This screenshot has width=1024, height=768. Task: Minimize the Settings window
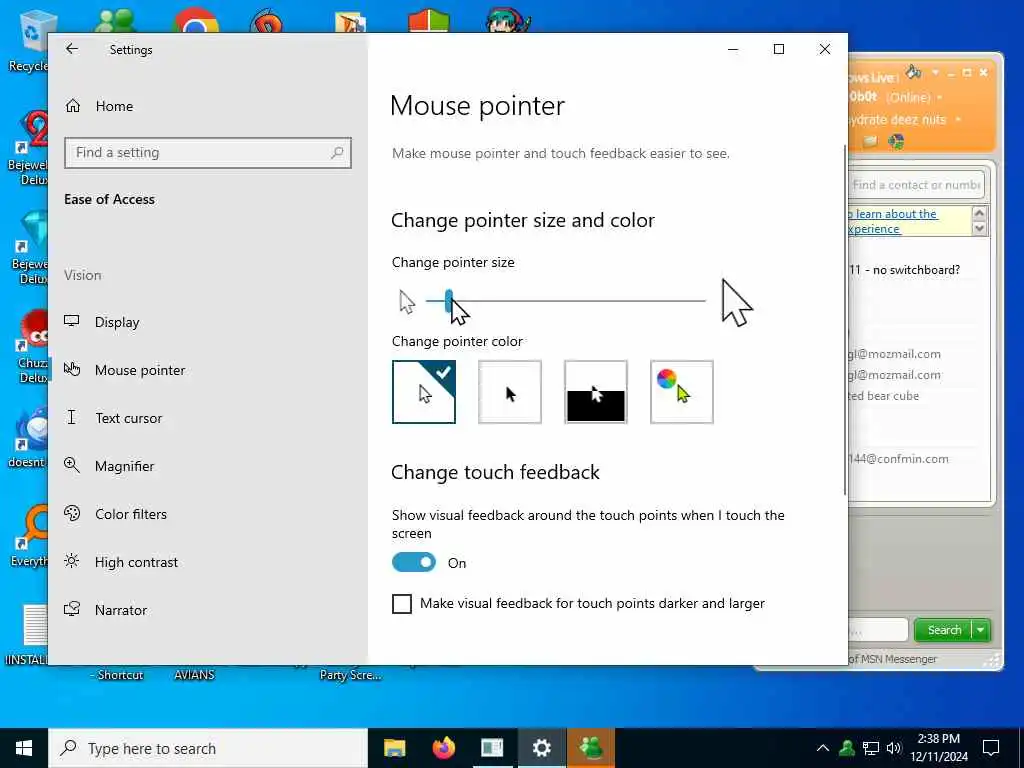click(x=733, y=49)
